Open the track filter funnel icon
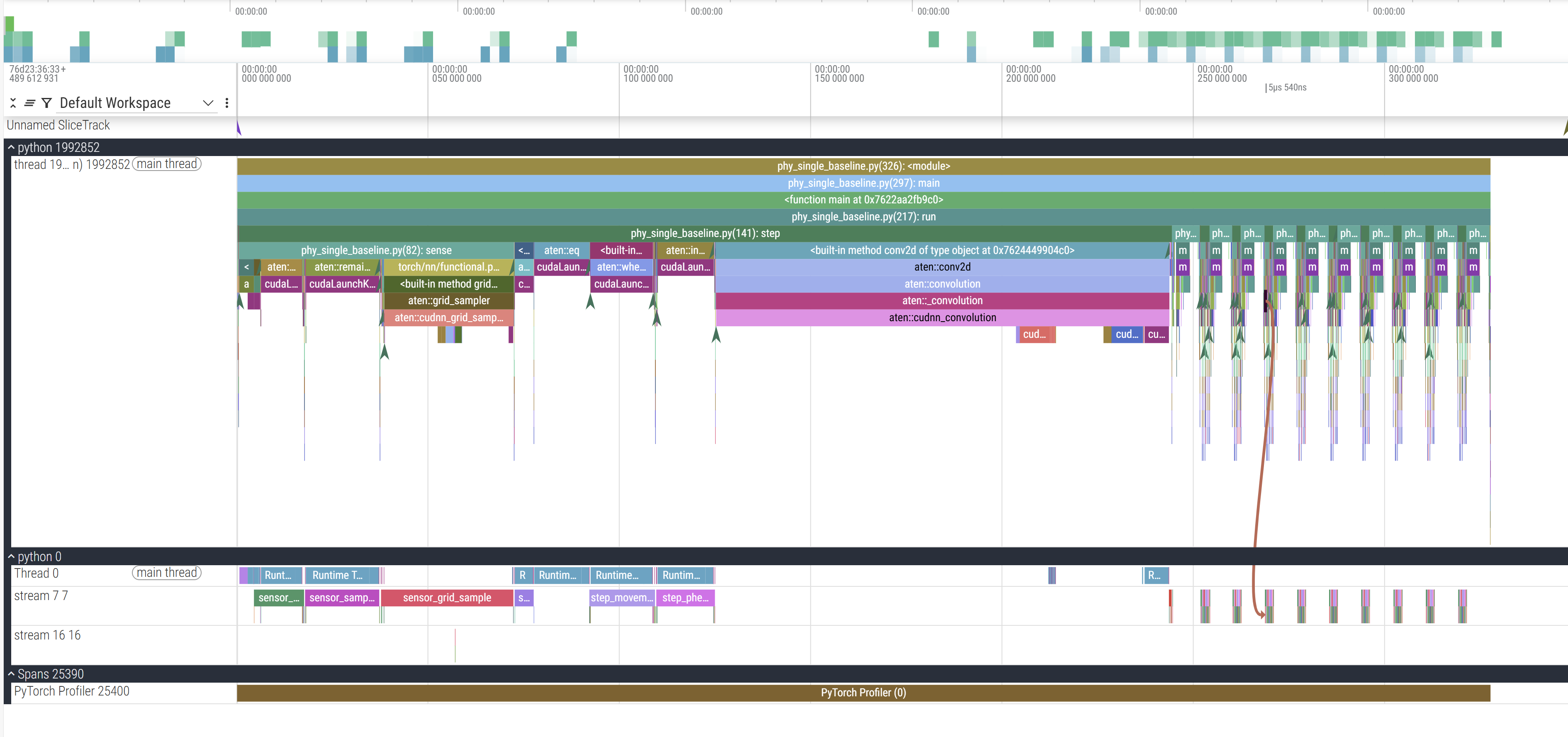 click(x=46, y=103)
